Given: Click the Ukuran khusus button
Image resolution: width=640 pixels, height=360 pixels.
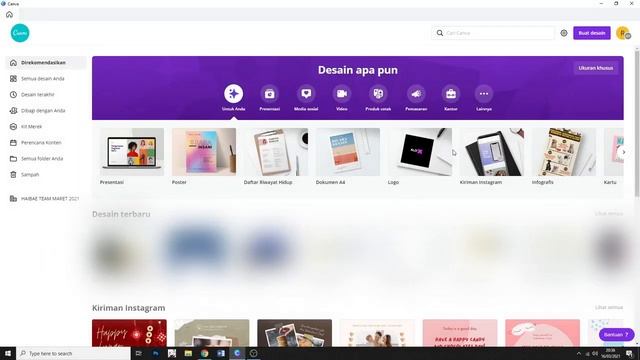Looking at the screenshot, I should coord(596,68).
